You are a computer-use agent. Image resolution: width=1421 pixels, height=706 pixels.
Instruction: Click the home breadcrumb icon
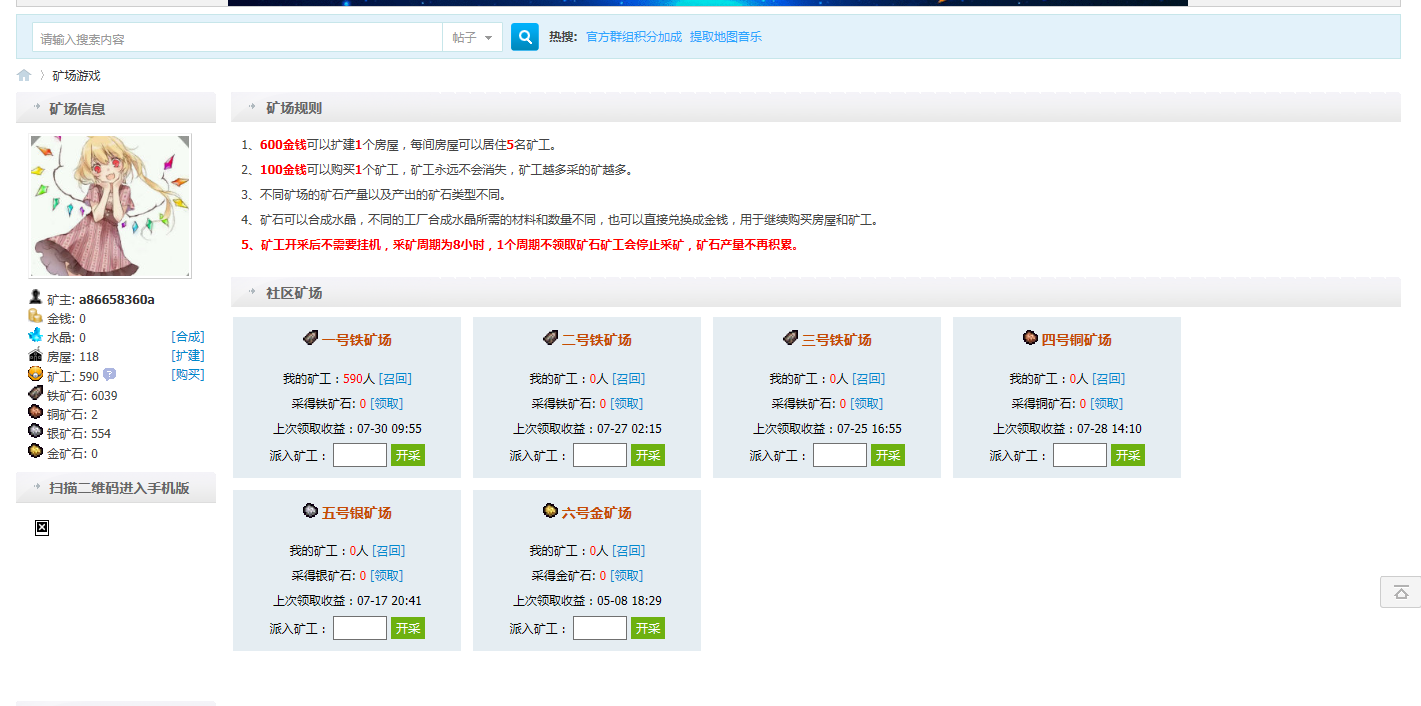[x=23, y=74]
